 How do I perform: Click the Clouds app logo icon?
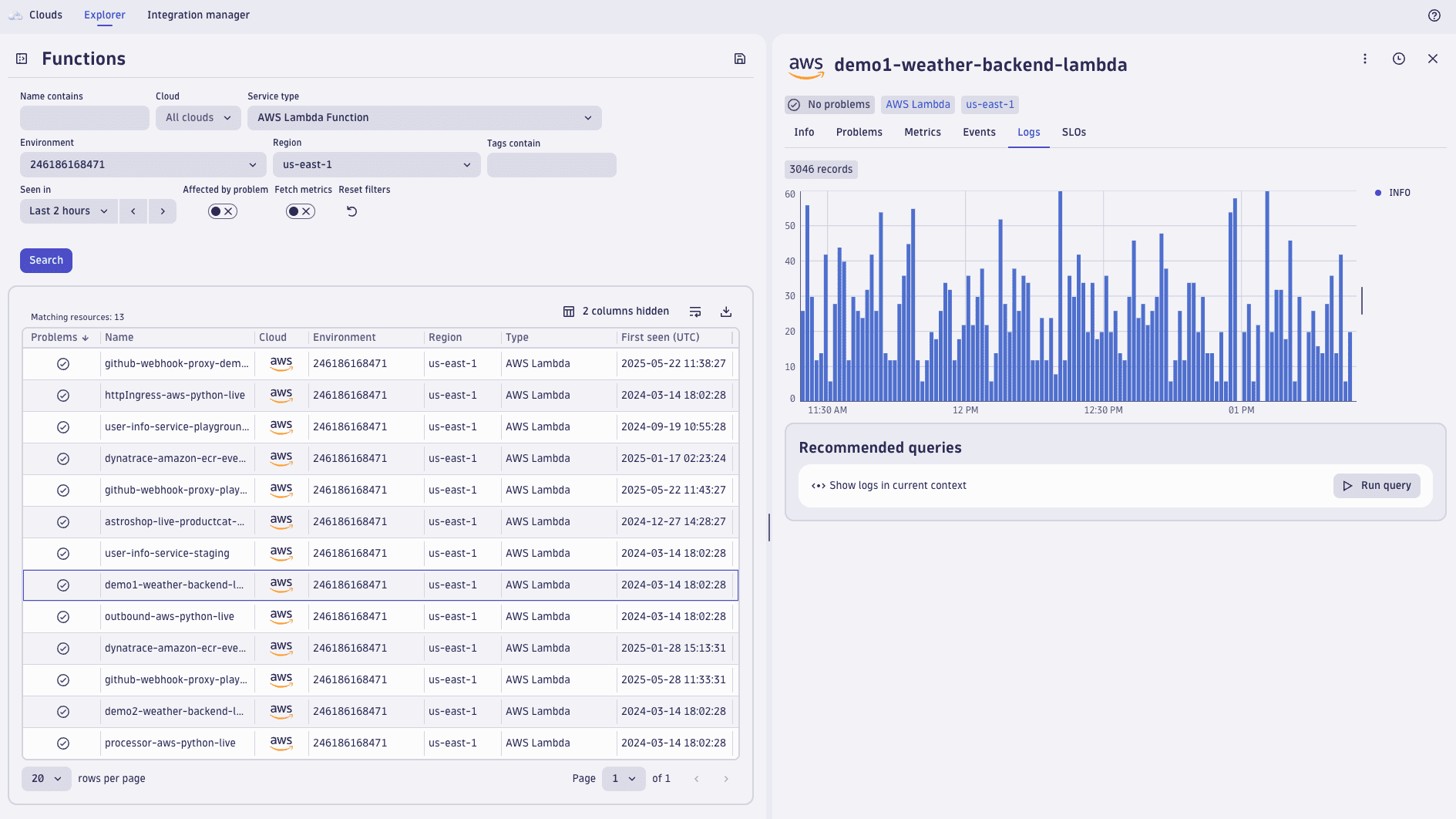[x=15, y=15]
